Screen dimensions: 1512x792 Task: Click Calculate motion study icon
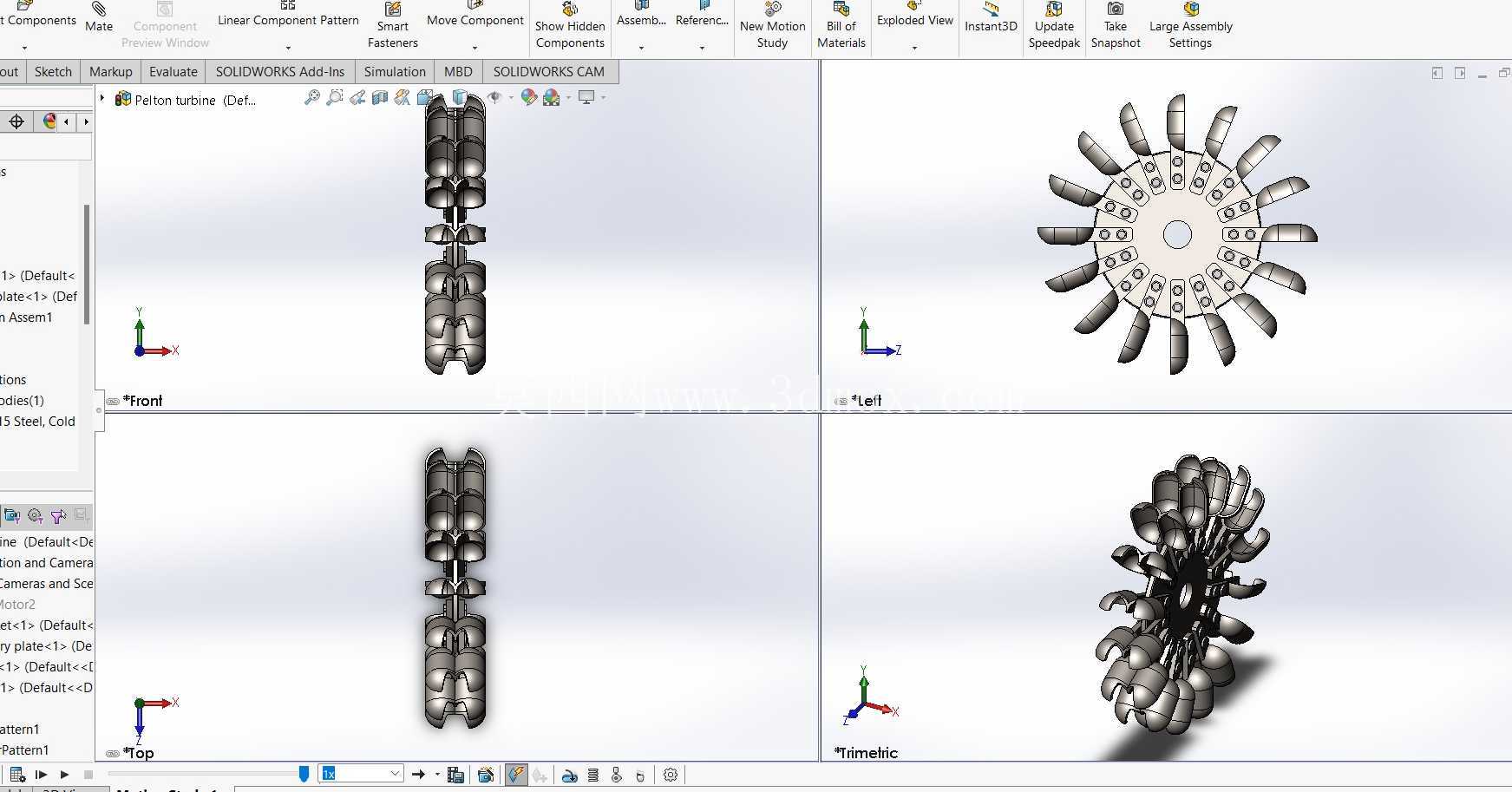click(17, 775)
